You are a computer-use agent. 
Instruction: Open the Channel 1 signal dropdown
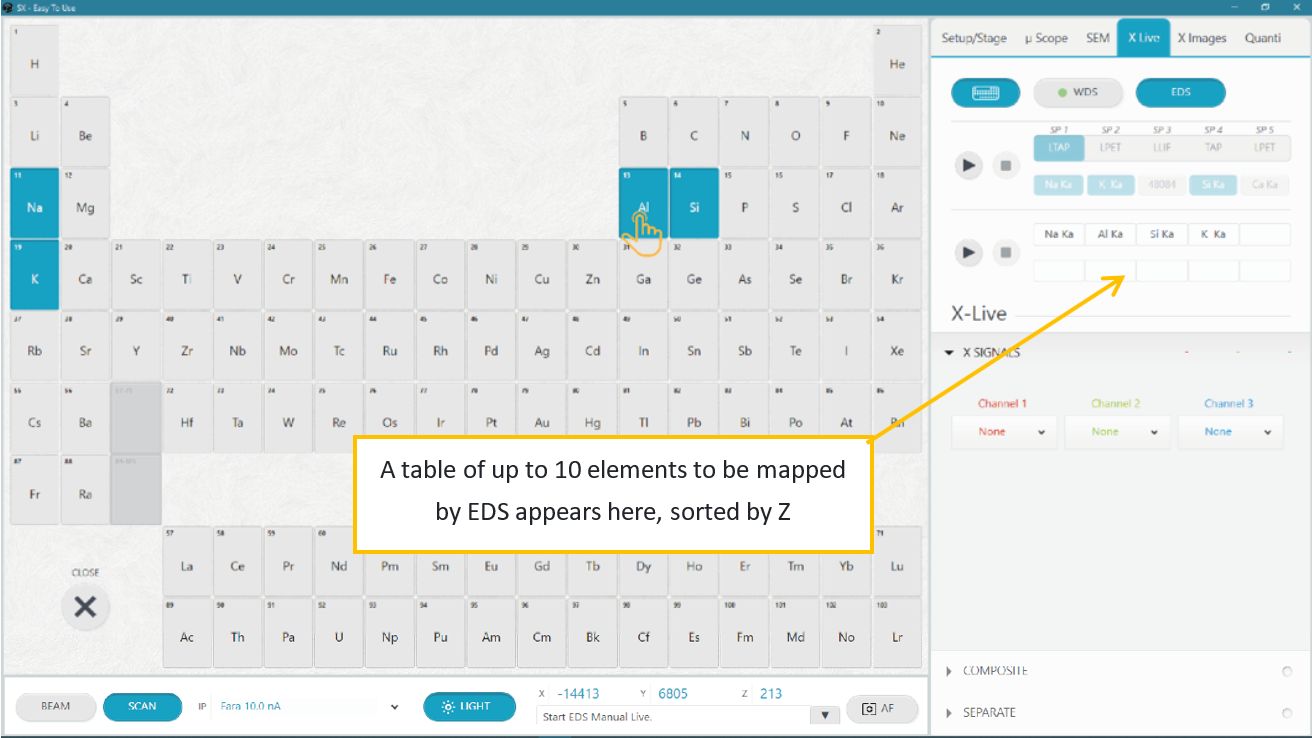[x=1003, y=432]
